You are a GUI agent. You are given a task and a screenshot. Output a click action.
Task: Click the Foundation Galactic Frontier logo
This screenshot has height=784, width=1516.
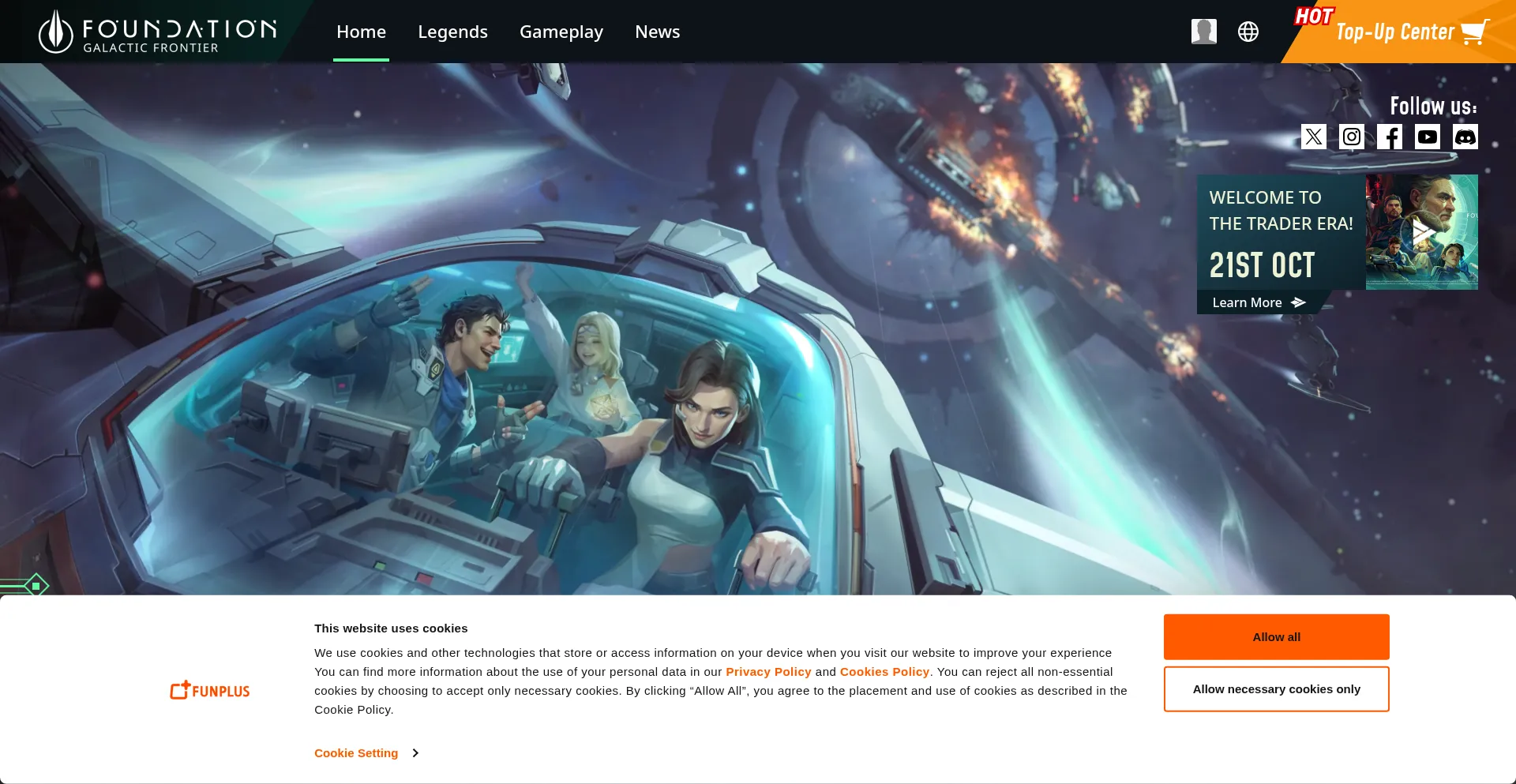tap(157, 32)
